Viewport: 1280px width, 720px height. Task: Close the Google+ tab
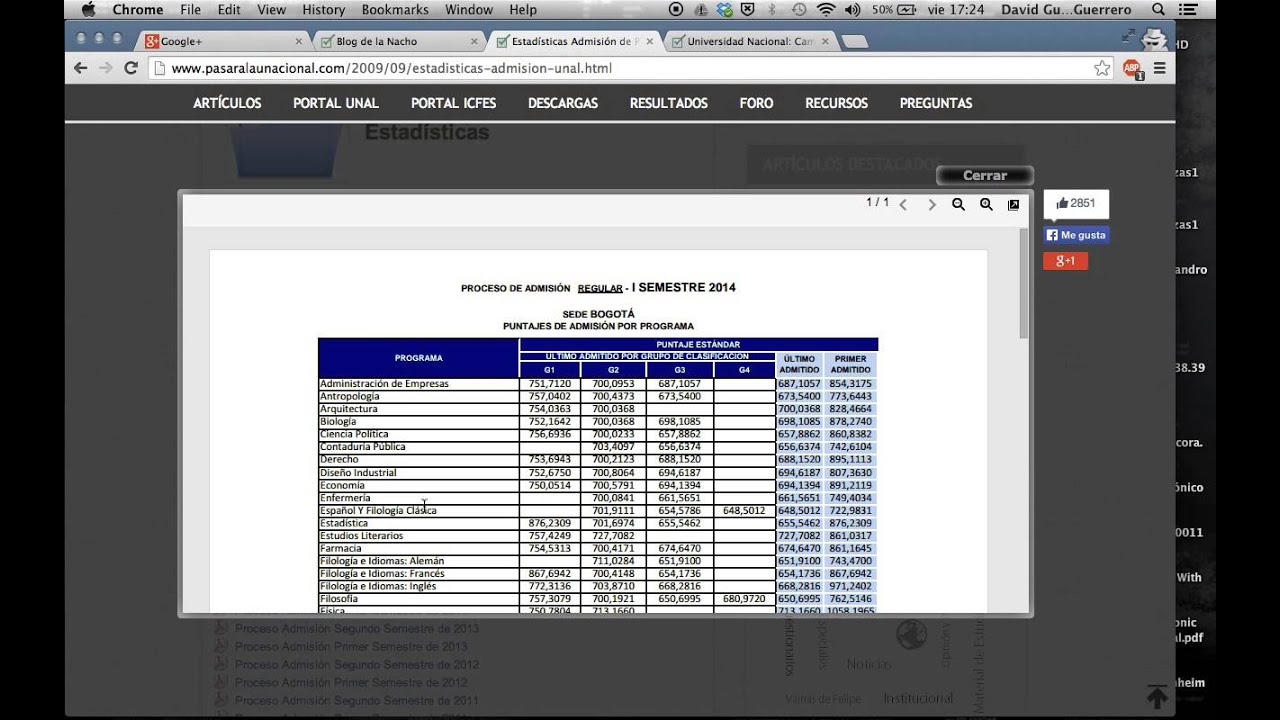tap(298, 42)
